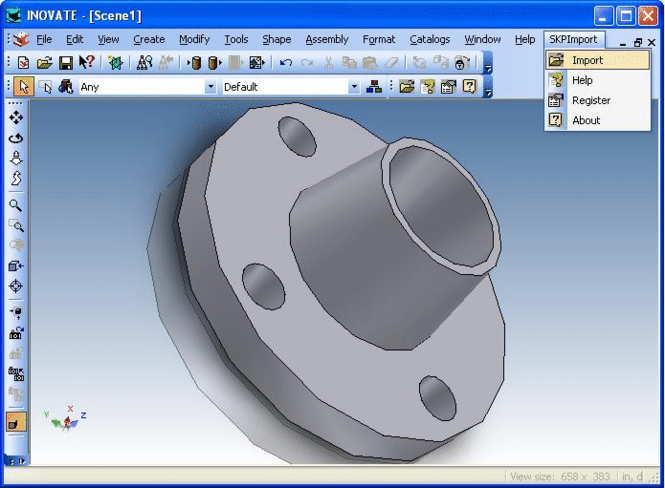Image resolution: width=665 pixels, height=488 pixels.
Task: Select the Pan camera four-arrow tool
Action: pos(16,117)
